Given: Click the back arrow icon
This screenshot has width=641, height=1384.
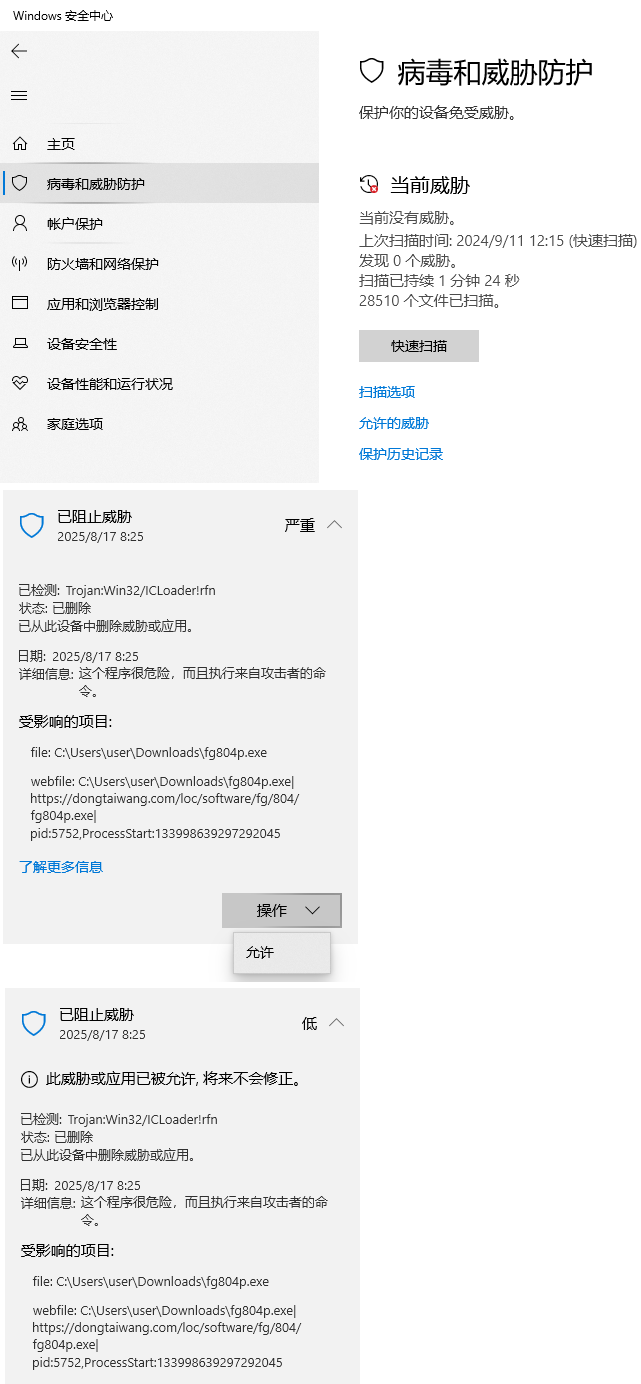Looking at the screenshot, I should coord(19,51).
